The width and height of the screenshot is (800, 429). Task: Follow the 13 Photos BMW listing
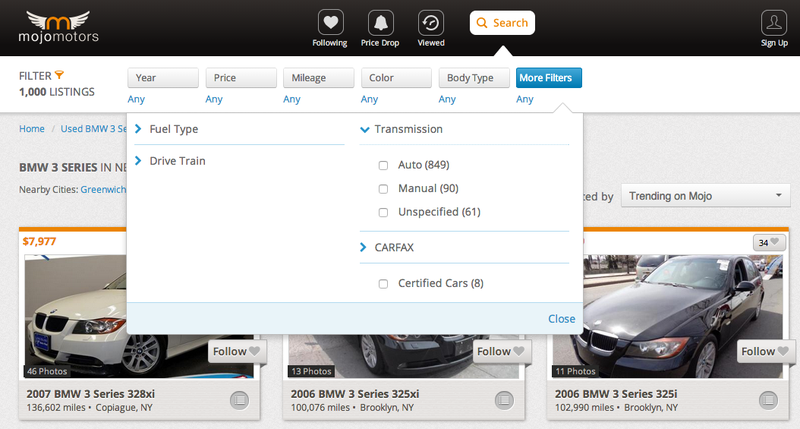pos(501,351)
